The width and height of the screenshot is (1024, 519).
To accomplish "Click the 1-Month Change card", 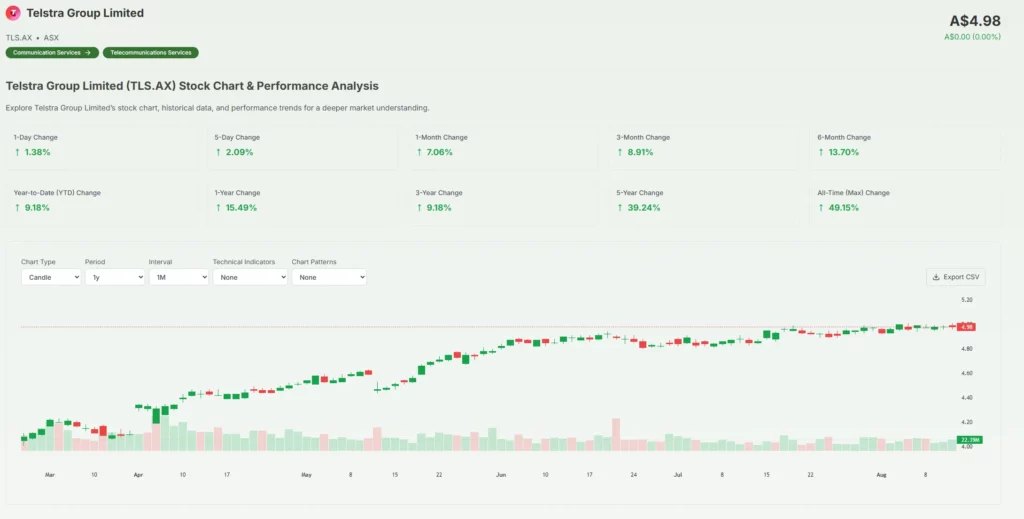I will click(502, 145).
